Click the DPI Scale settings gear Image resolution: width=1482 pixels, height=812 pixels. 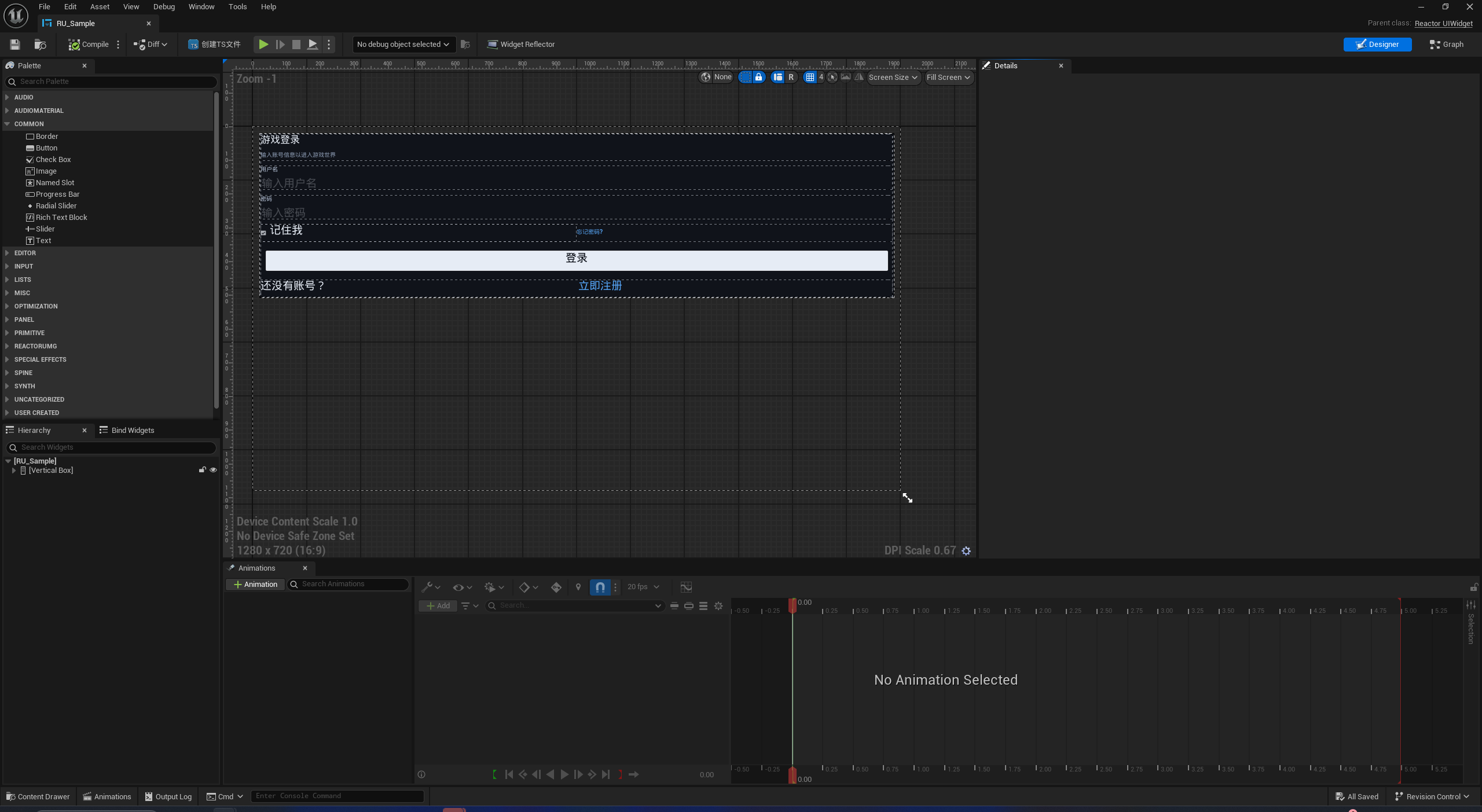point(966,551)
